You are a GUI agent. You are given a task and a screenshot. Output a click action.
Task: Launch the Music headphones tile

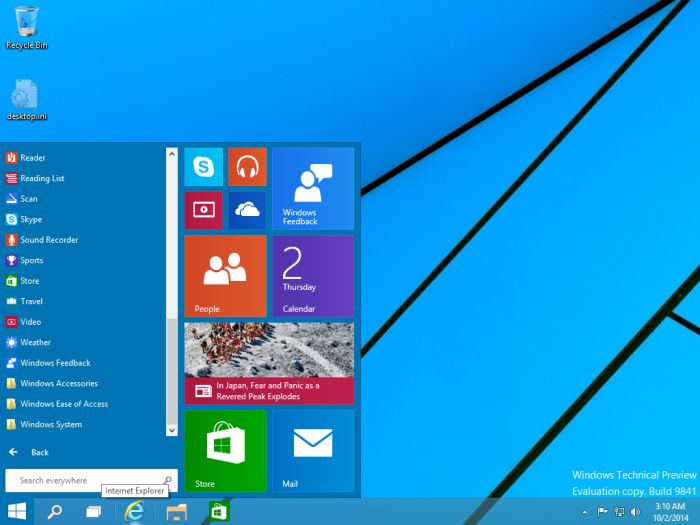coord(247,167)
